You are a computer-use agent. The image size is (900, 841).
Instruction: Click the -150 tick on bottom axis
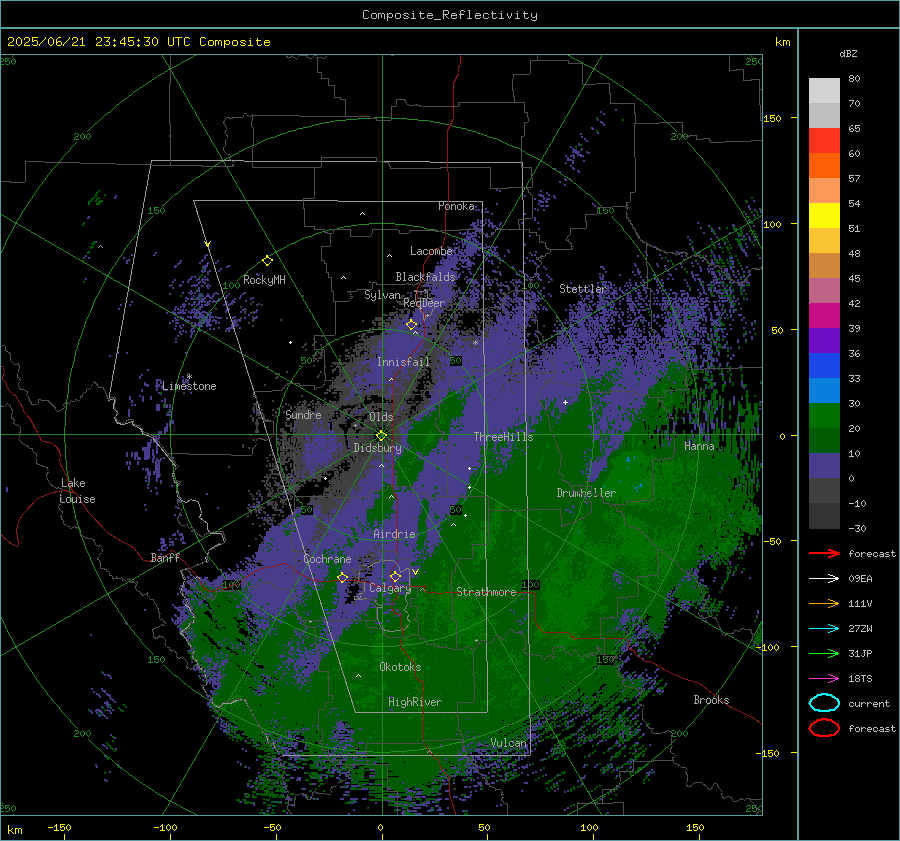point(59,828)
